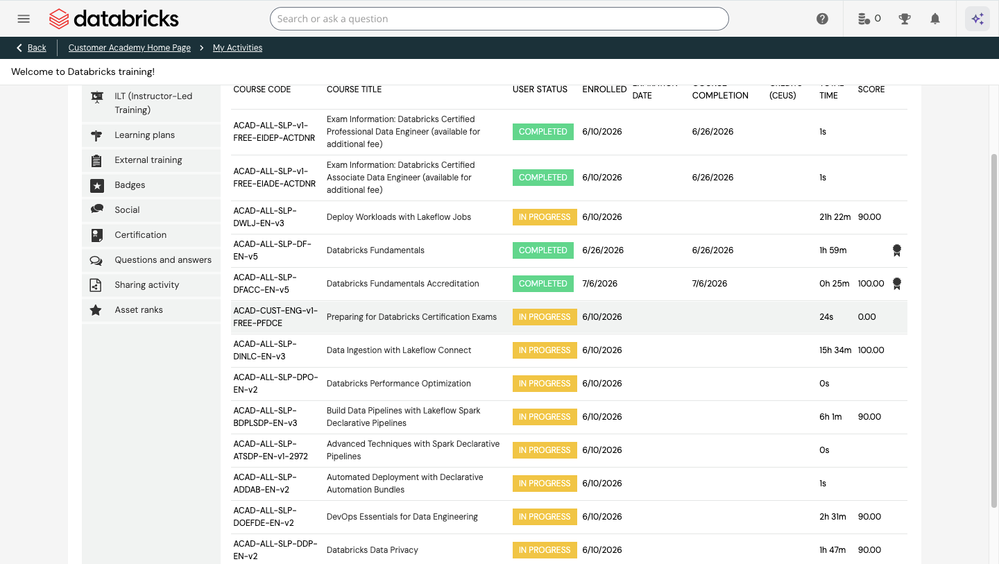The image size is (999, 564).
Task: Click total time 15h 34m cell
Action: click(835, 351)
